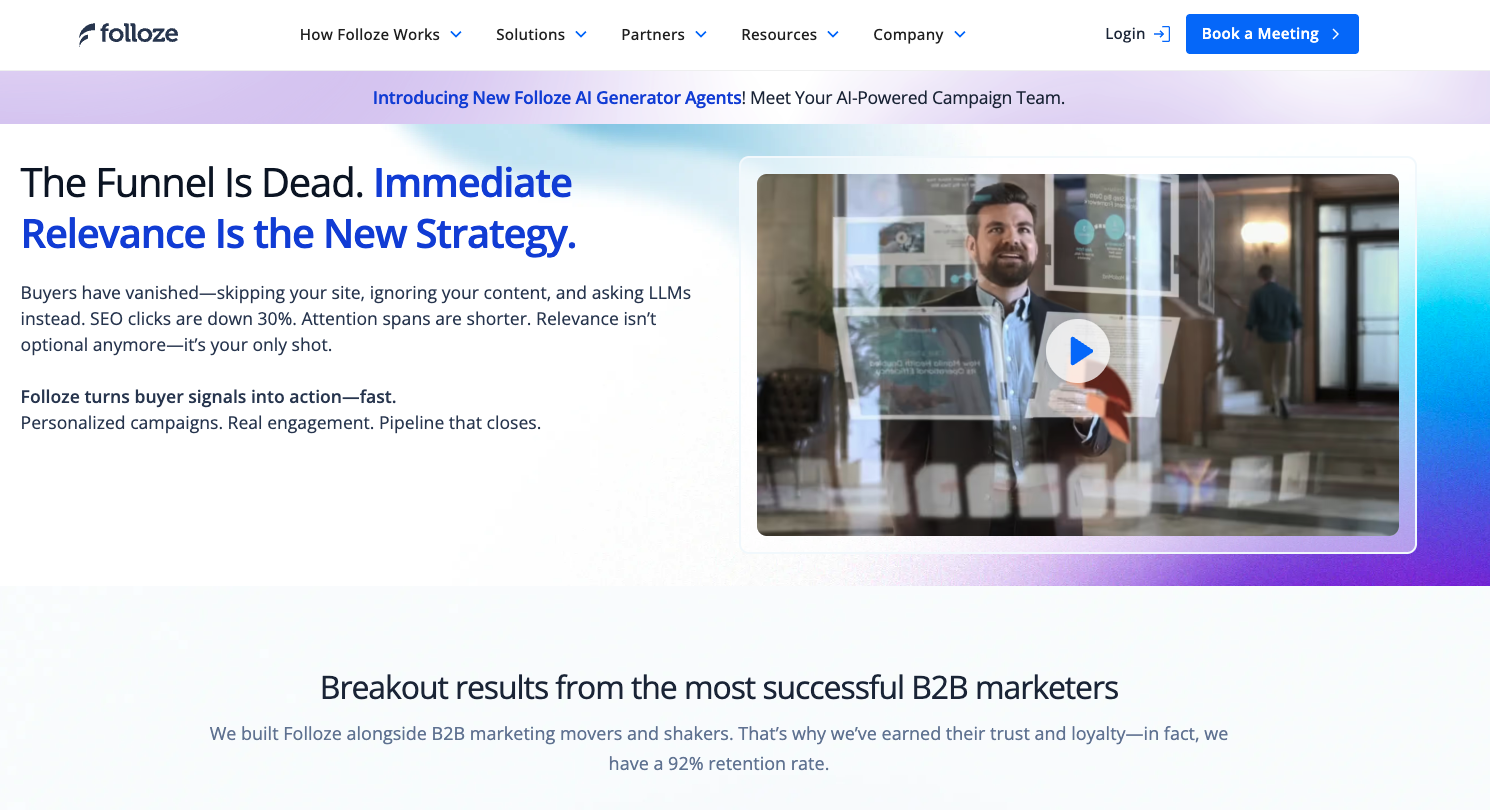Click 'Immediate Relevance Is the New Strategy' heading

pyautogui.click(x=298, y=208)
